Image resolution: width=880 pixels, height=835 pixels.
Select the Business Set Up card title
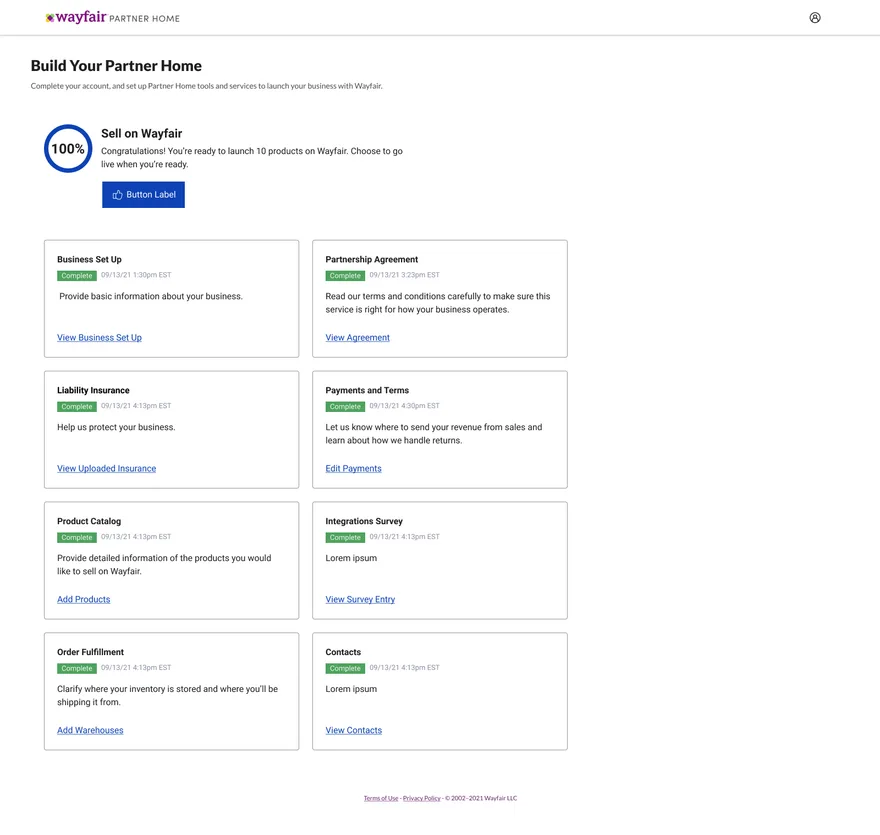tap(89, 259)
